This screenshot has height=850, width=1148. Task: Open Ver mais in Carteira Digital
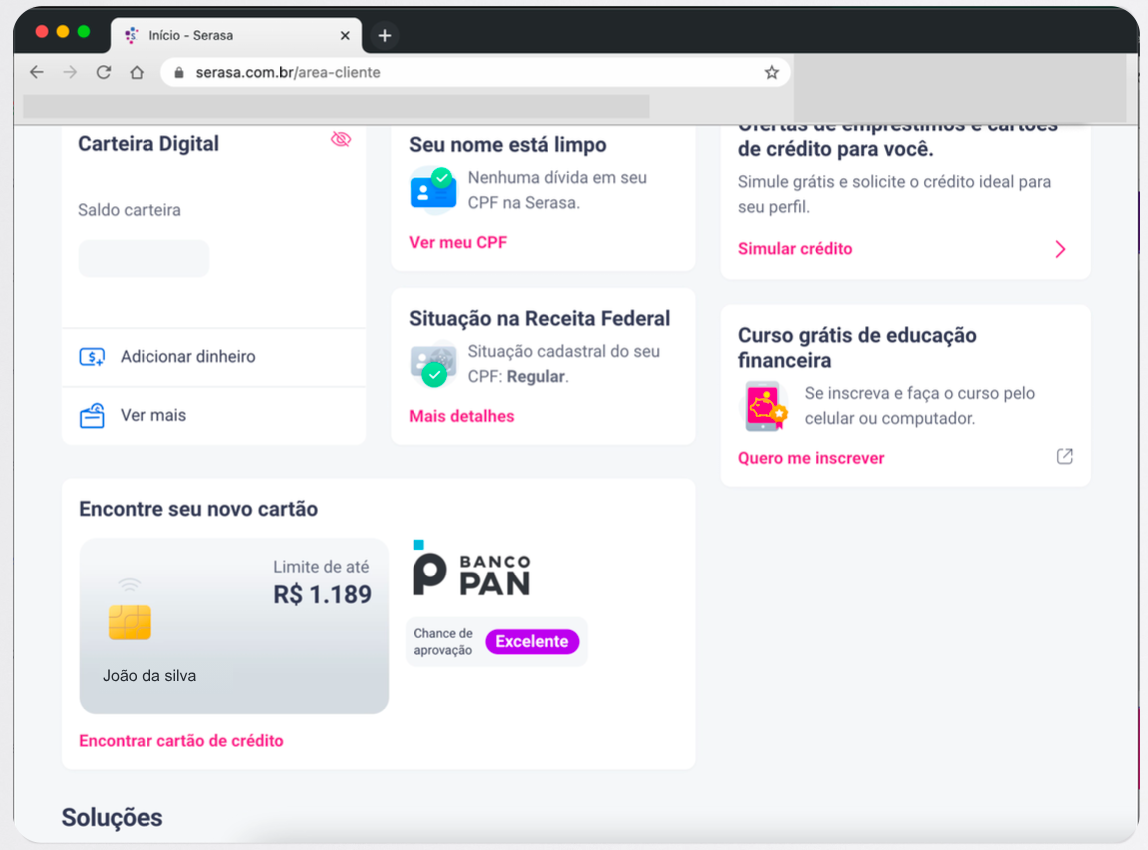214,415
